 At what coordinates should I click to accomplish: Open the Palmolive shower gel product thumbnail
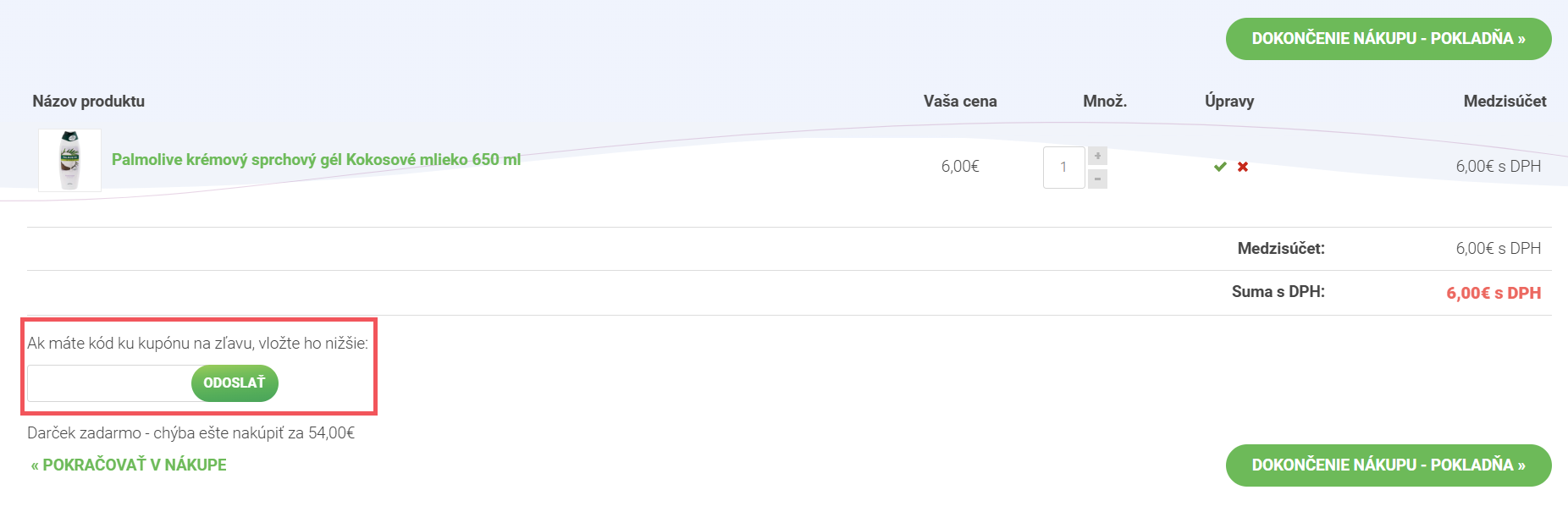[69, 160]
